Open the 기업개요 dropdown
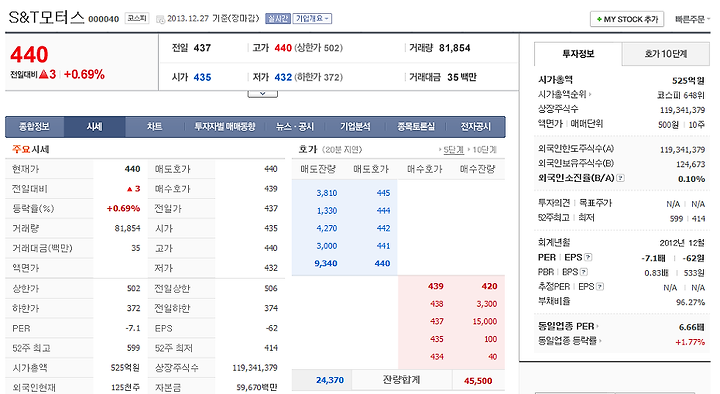Screen dimensions: 720x394 click(x=312, y=18)
